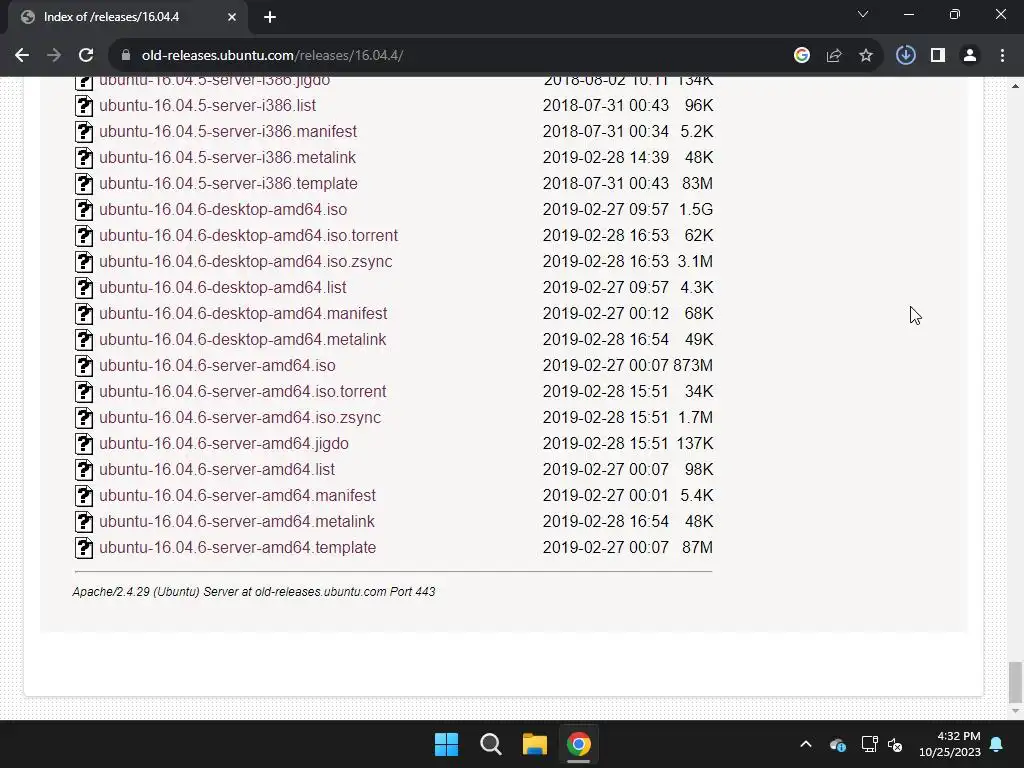Image resolution: width=1024 pixels, height=768 pixels.
Task: Go back to the previous page
Action: (22, 56)
